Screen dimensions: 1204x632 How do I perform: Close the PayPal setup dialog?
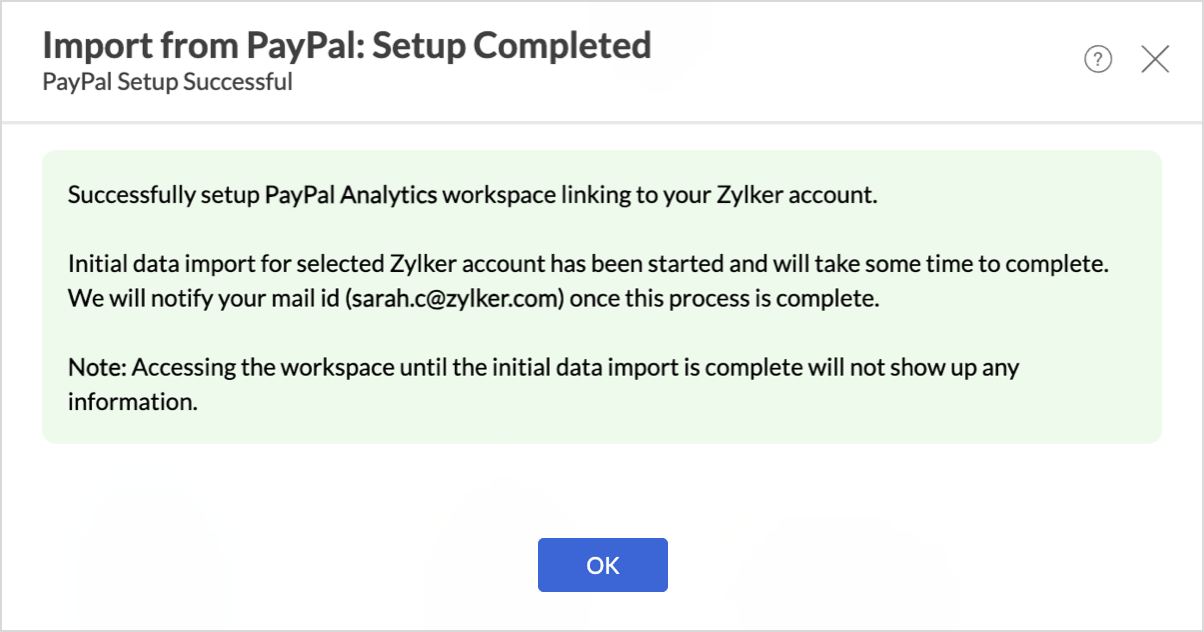click(x=1155, y=60)
